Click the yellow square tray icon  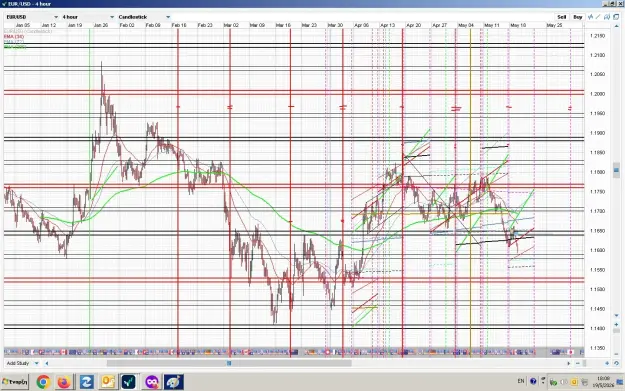(574, 382)
